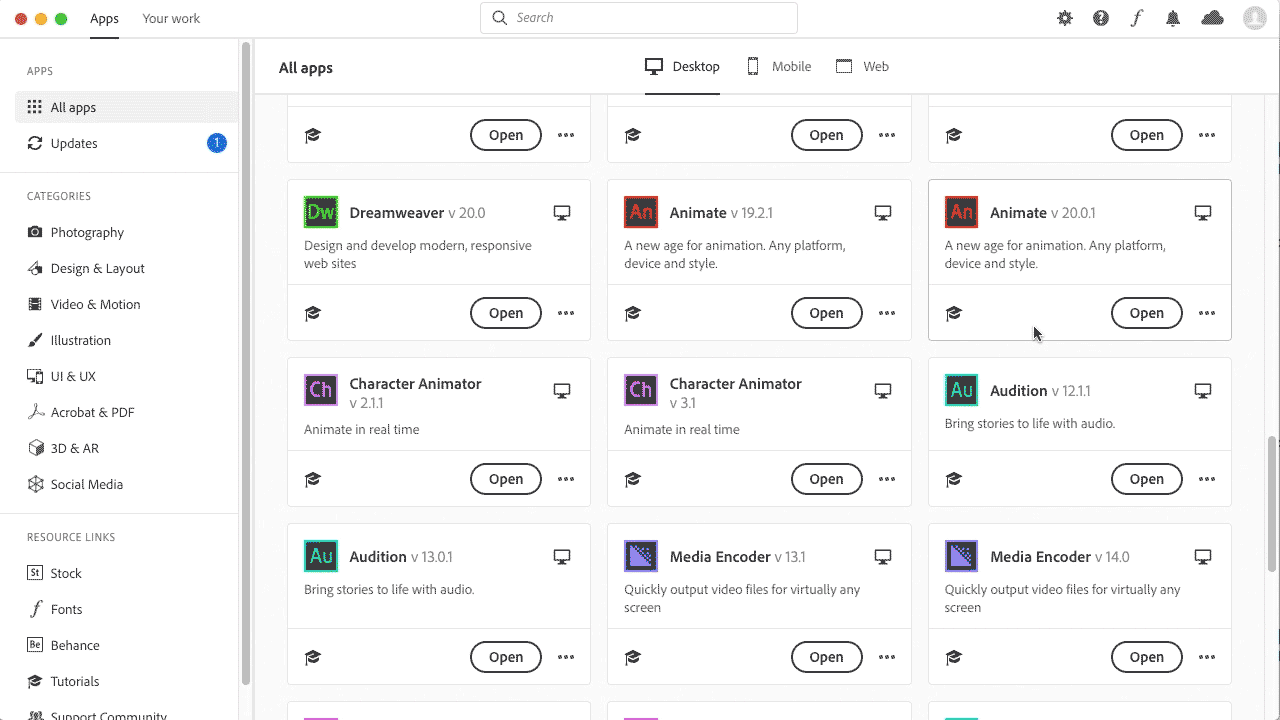Click the main app list scrollbar
Screen dimensions: 1280x720
click(1272, 503)
